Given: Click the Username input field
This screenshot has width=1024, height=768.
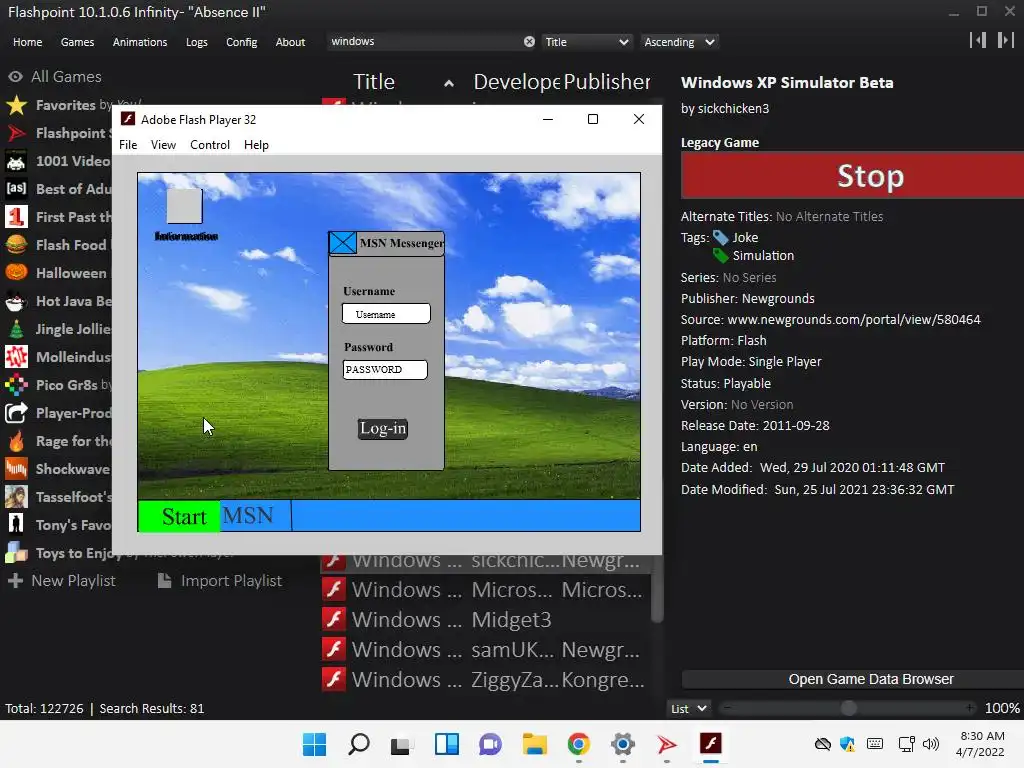Looking at the screenshot, I should [386, 313].
